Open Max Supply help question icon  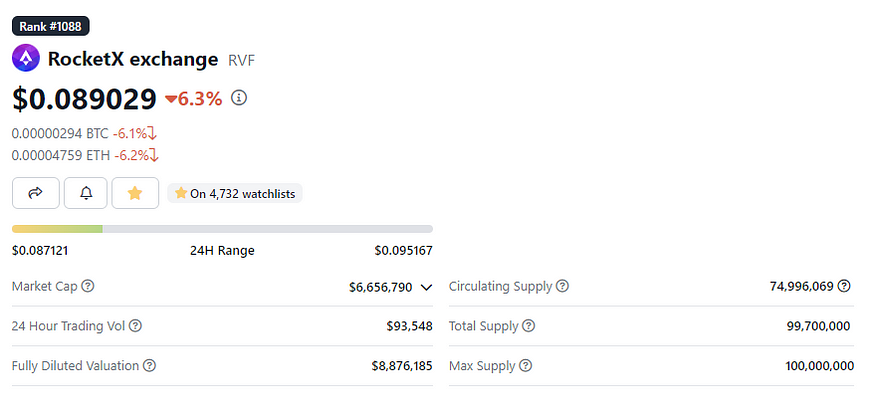coord(525,366)
